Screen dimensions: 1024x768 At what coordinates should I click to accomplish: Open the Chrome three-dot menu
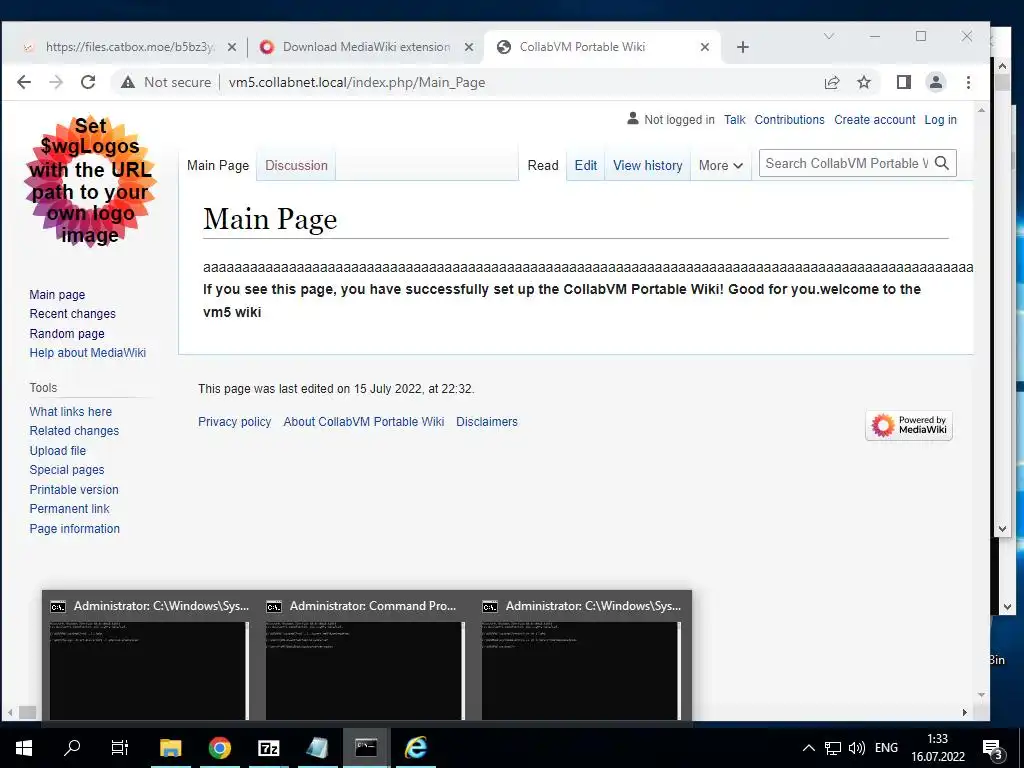pyautogui.click(x=968, y=82)
